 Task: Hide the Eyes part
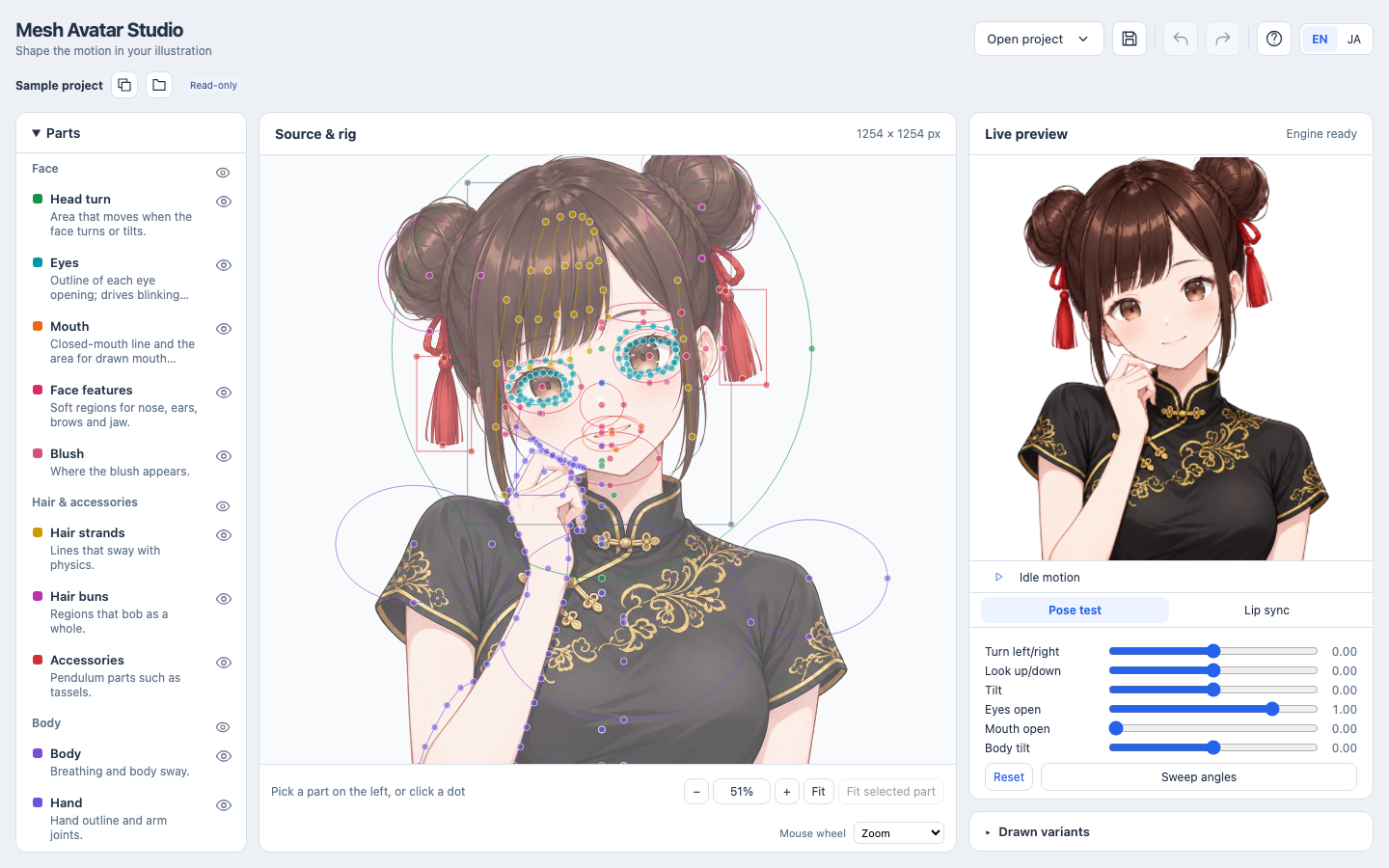pos(224,265)
